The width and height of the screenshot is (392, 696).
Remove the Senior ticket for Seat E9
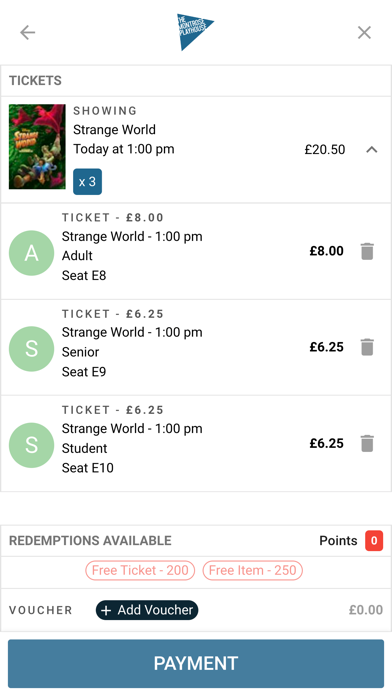pos(367,347)
